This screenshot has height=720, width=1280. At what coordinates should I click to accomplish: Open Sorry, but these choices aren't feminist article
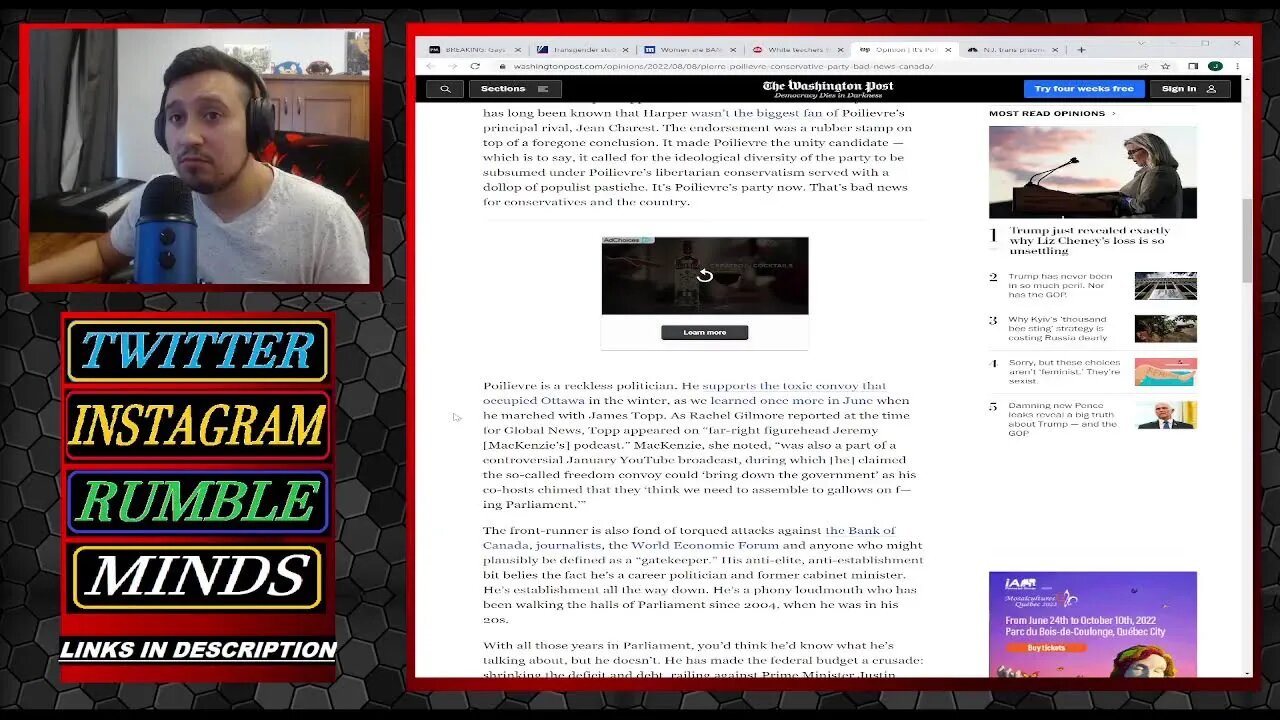coord(1064,371)
